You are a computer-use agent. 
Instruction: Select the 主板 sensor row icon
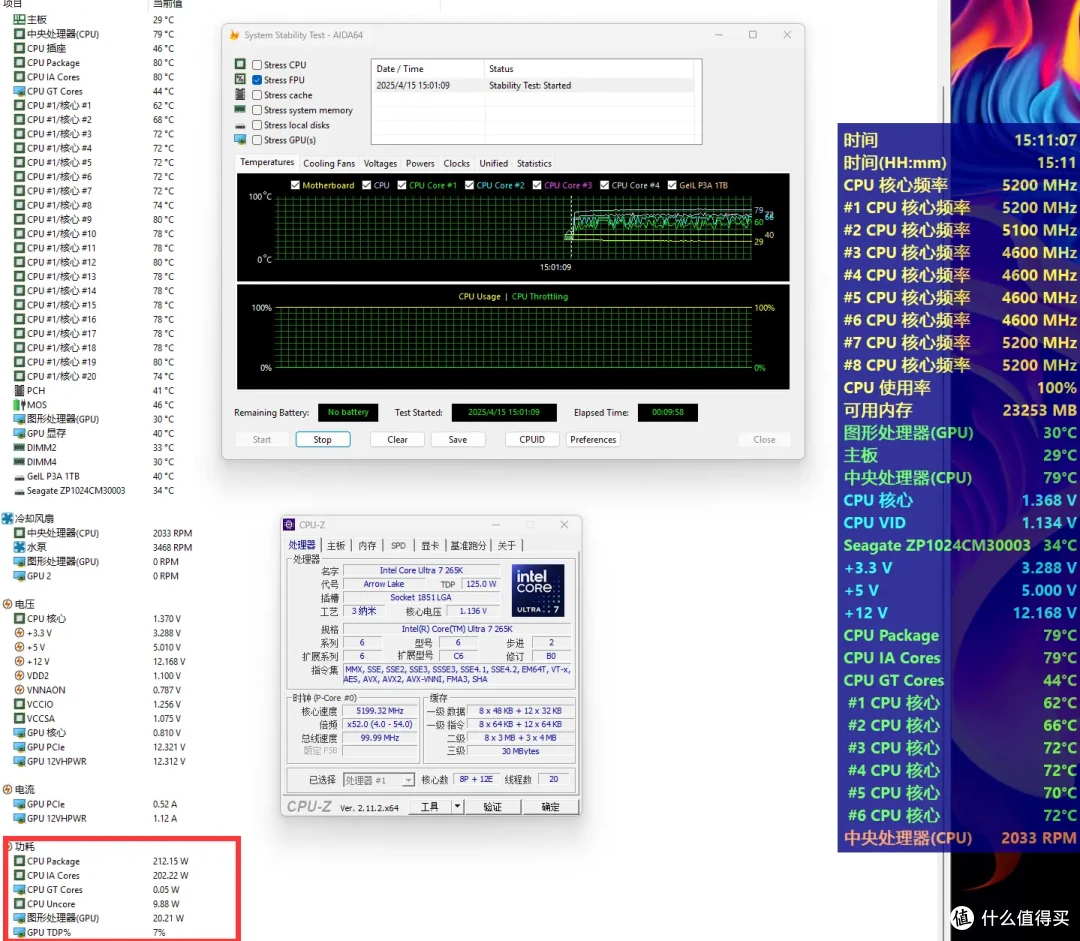pos(19,20)
